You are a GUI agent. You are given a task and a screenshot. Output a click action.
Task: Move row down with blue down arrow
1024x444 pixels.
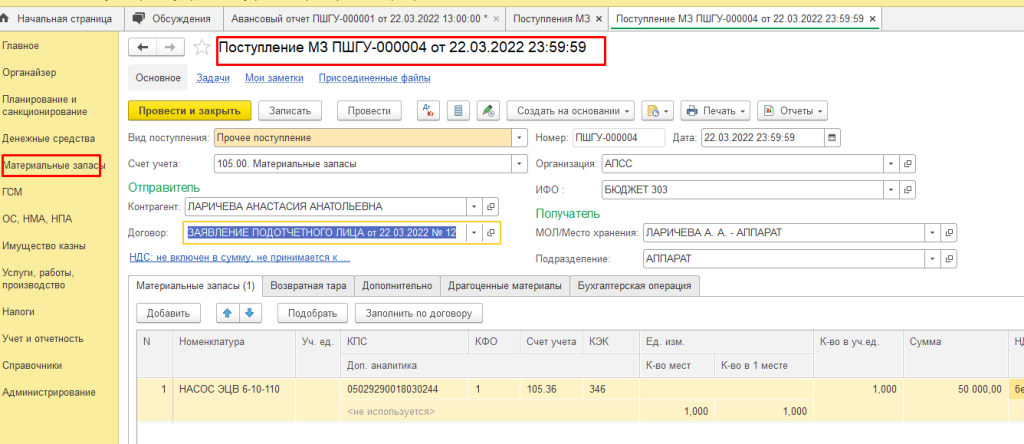[x=249, y=313]
